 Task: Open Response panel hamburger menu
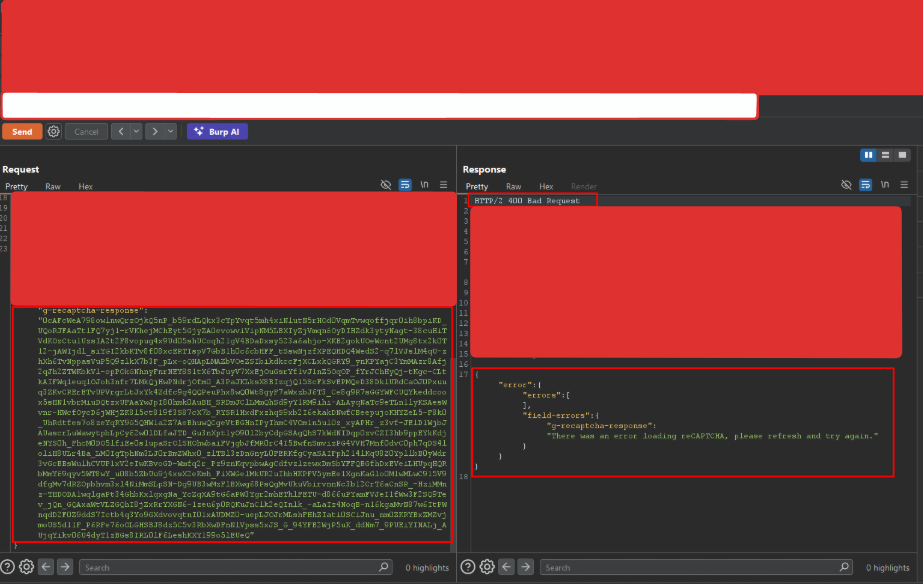pyautogui.click(x=904, y=185)
